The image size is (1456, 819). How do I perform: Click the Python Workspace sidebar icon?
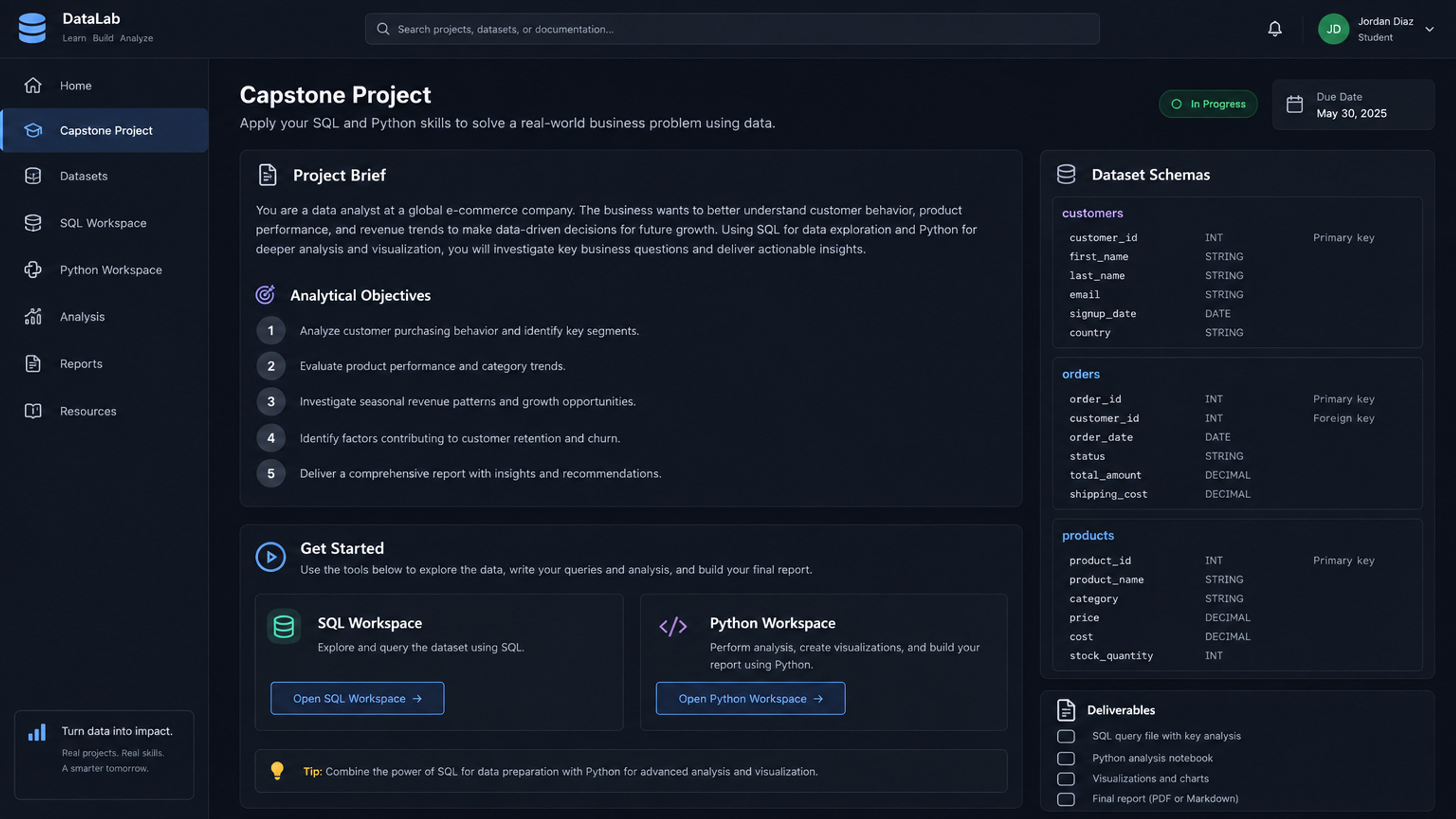pyautogui.click(x=33, y=270)
